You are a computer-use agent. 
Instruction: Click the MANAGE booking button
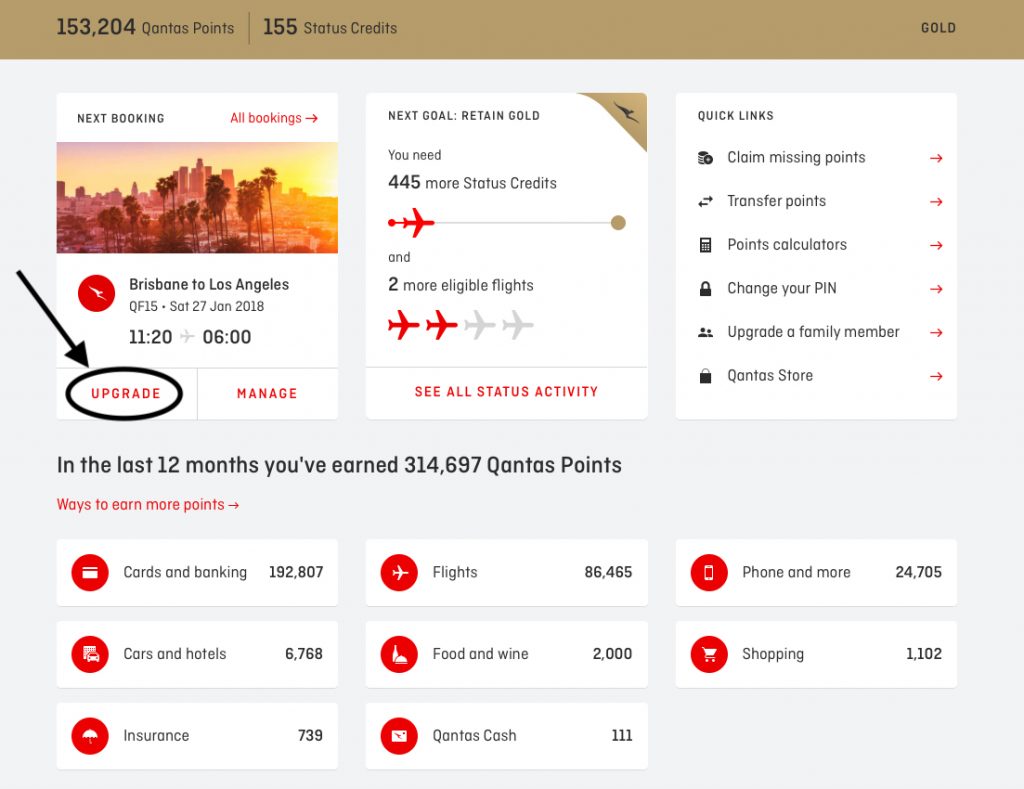click(x=267, y=393)
